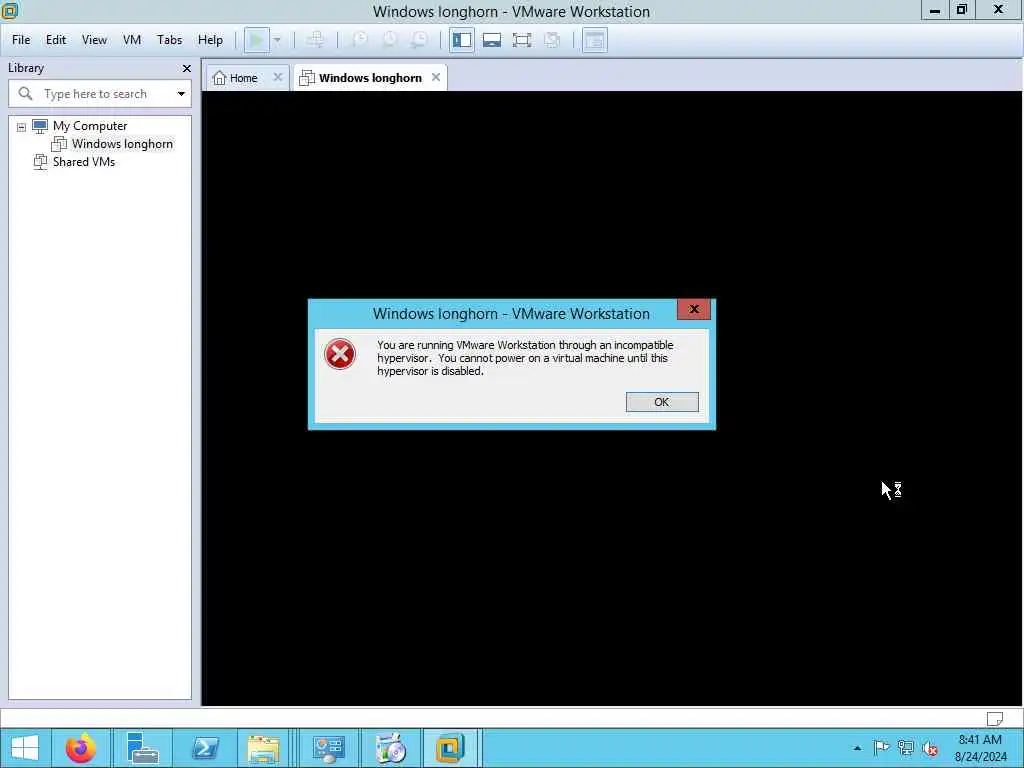The height and width of the screenshot is (768, 1024).
Task: Click the Action Center flag tray icon
Action: (881, 748)
